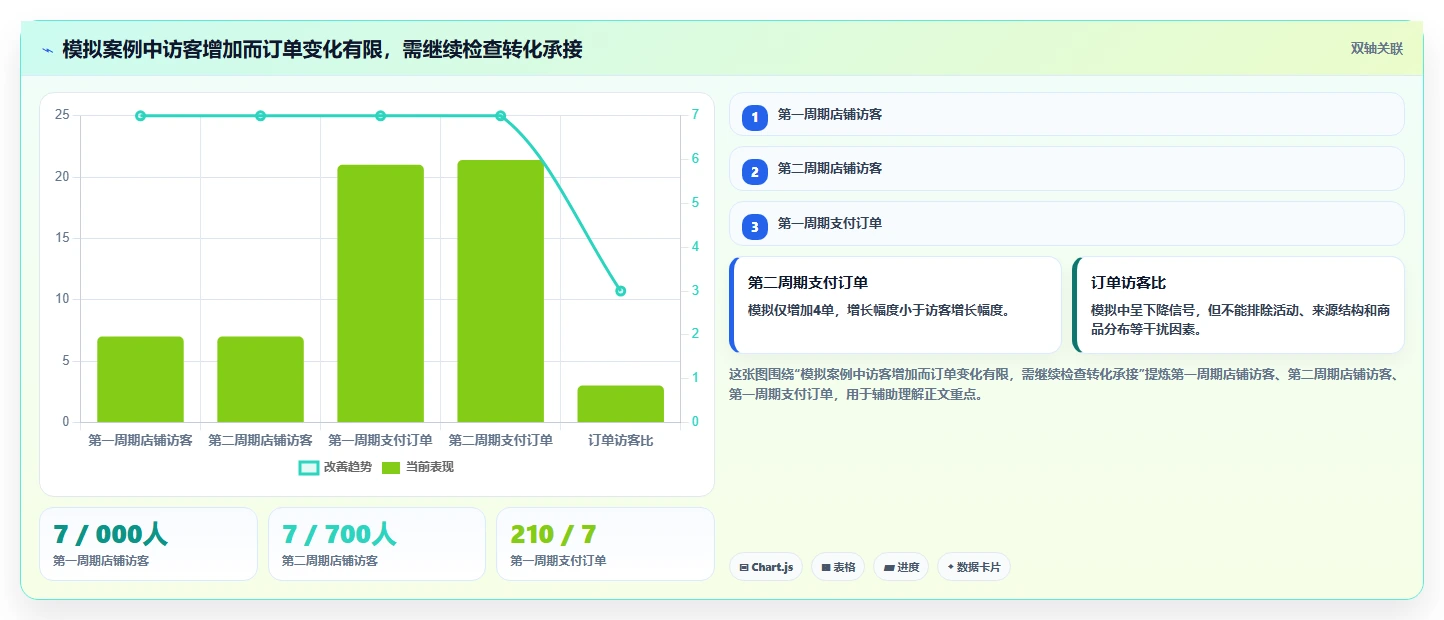Click the x-axis label 第二周期支付订单
Image resolution: width=1444 pixels, height=620 pixels.
(x=500, y=440)
